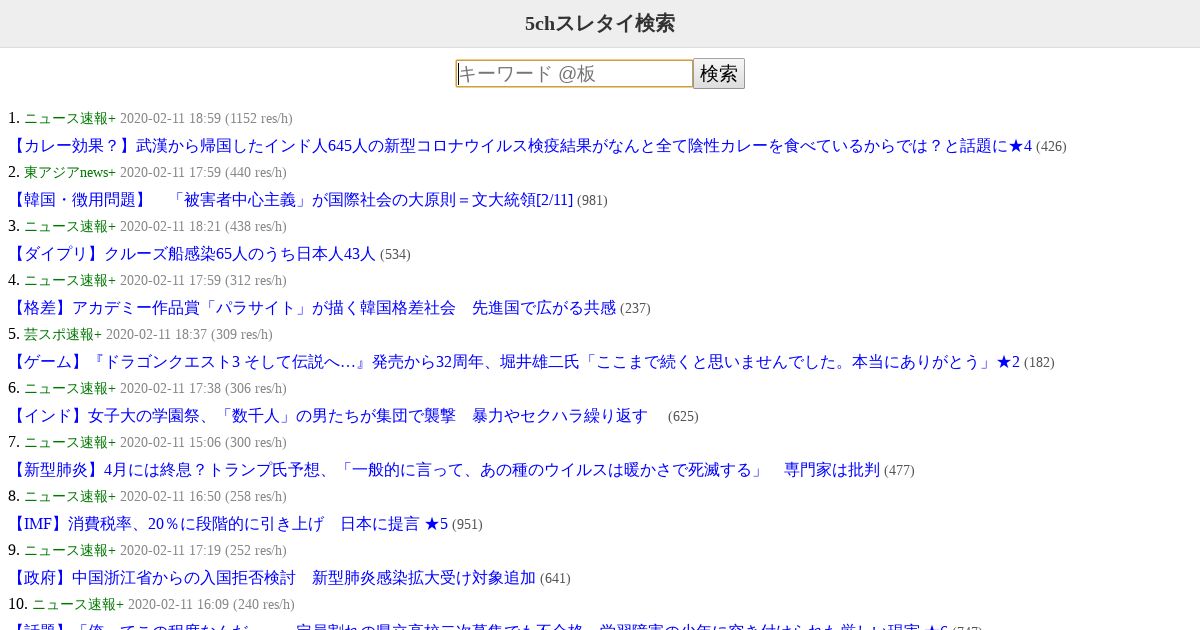Select the 芸スポ速報+ board in entry 5
This screenshot has width=1200, height=630.
tap(63, 335)
